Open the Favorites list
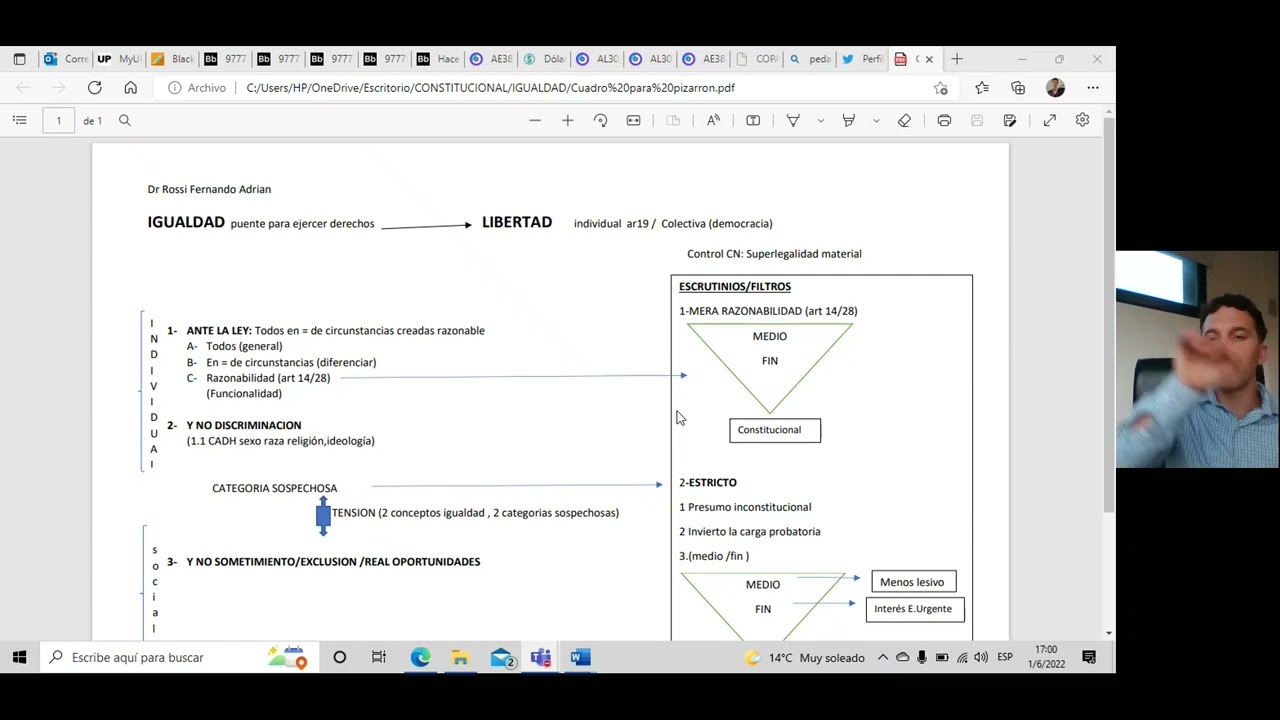 coord(982,88)
